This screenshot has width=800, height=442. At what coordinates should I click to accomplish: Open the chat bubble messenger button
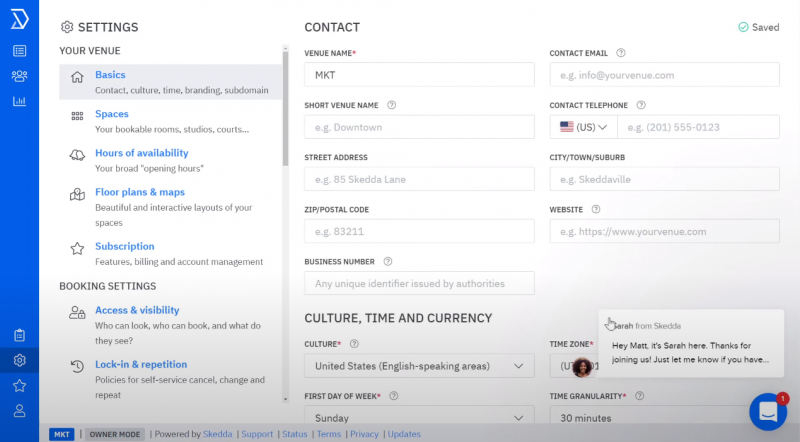click(768, 411)
